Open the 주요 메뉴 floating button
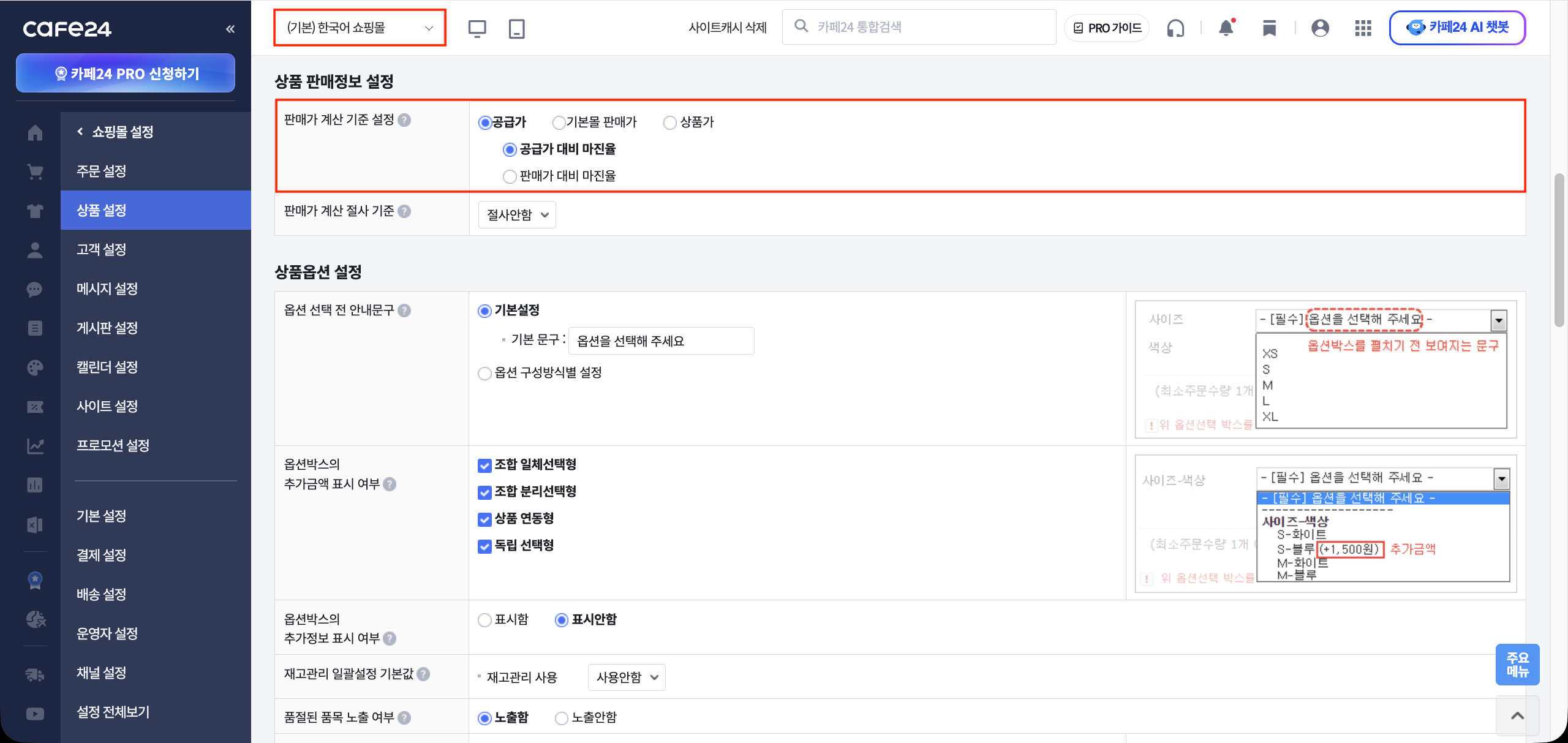This screenshot has height=743, width=1568. (1518, 665)
